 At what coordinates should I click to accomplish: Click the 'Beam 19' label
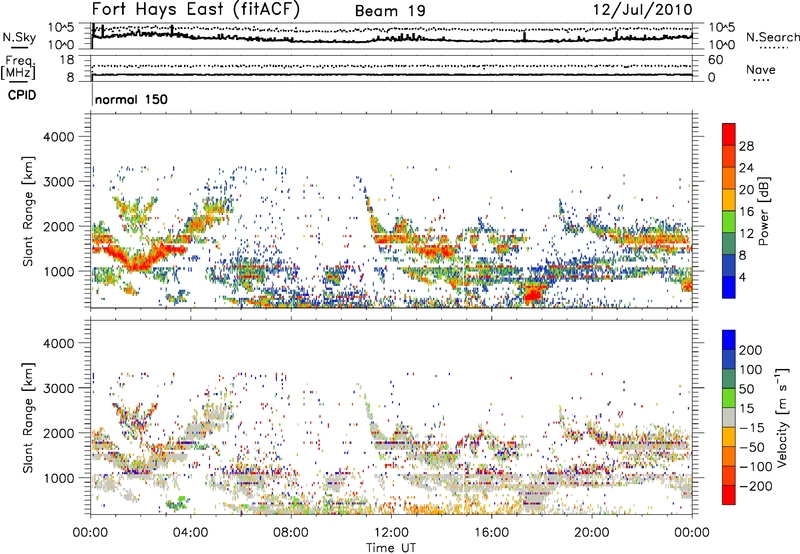point(390,11)
